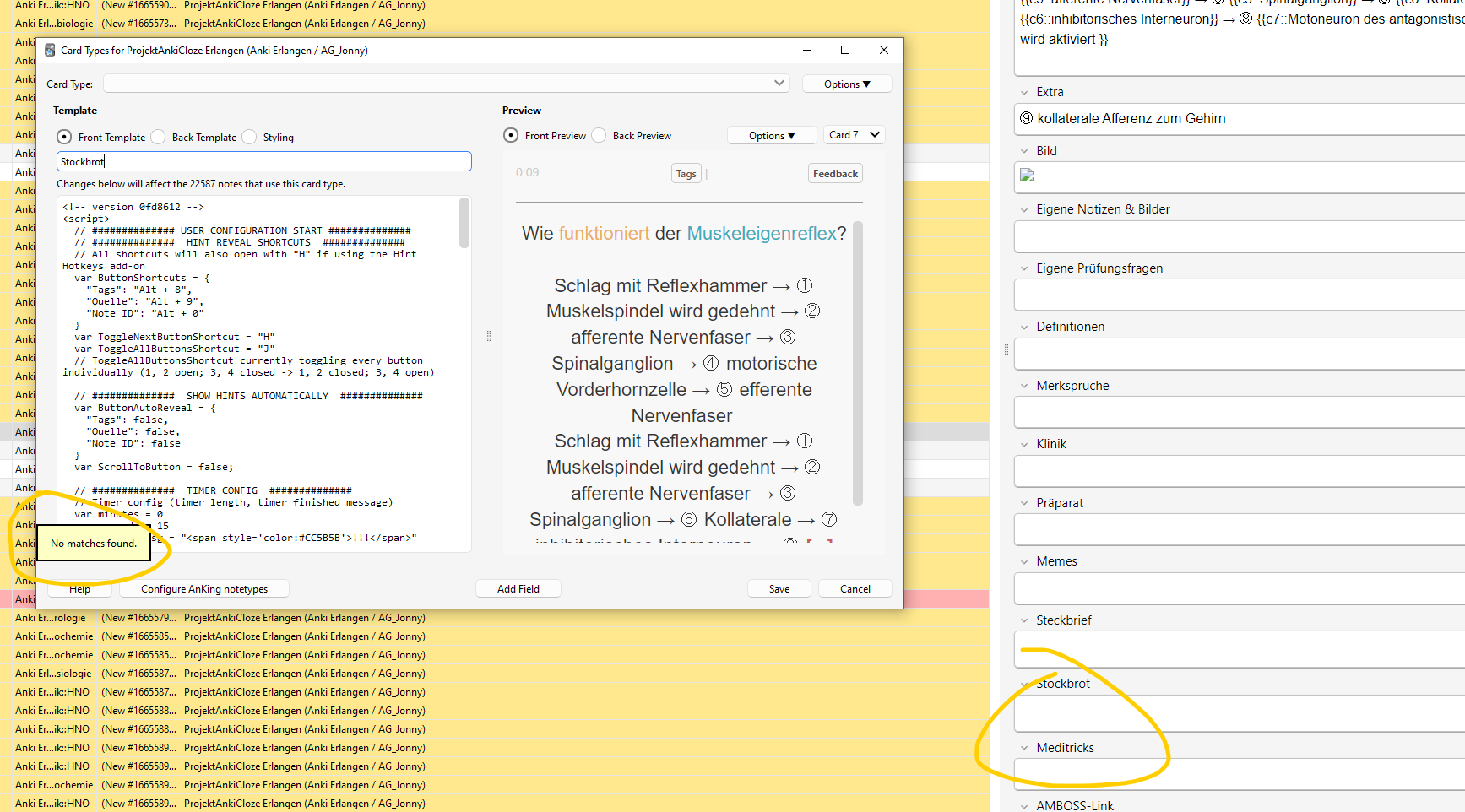Image resolution: width=1465 pixels, height=812 pixels.
Task: Click the Stockbrot search input field
Action: click(263, 162)
